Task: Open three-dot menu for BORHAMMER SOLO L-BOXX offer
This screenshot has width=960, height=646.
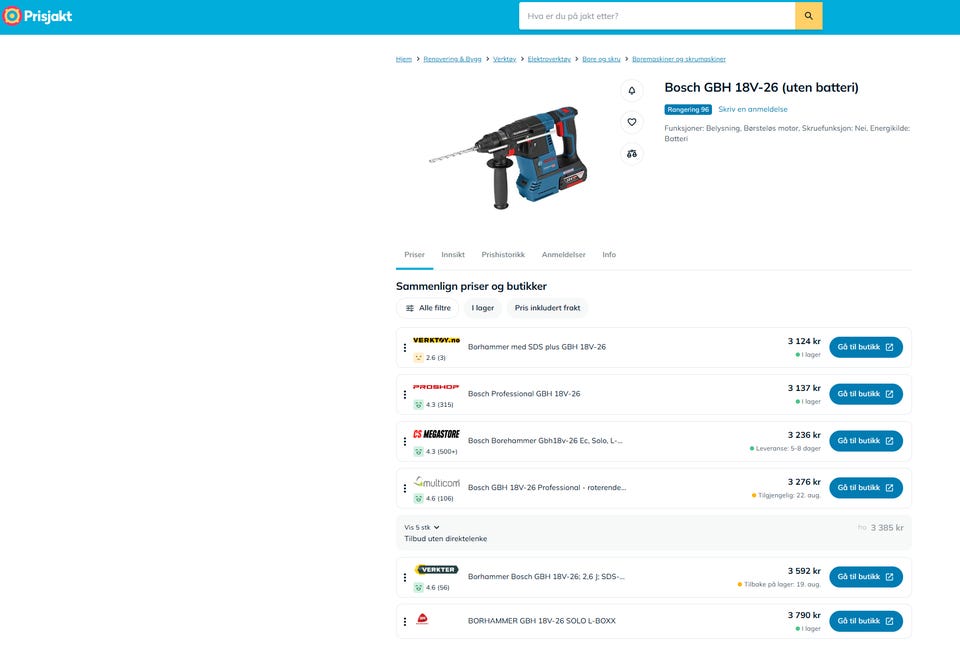Action: pos(405,622)
